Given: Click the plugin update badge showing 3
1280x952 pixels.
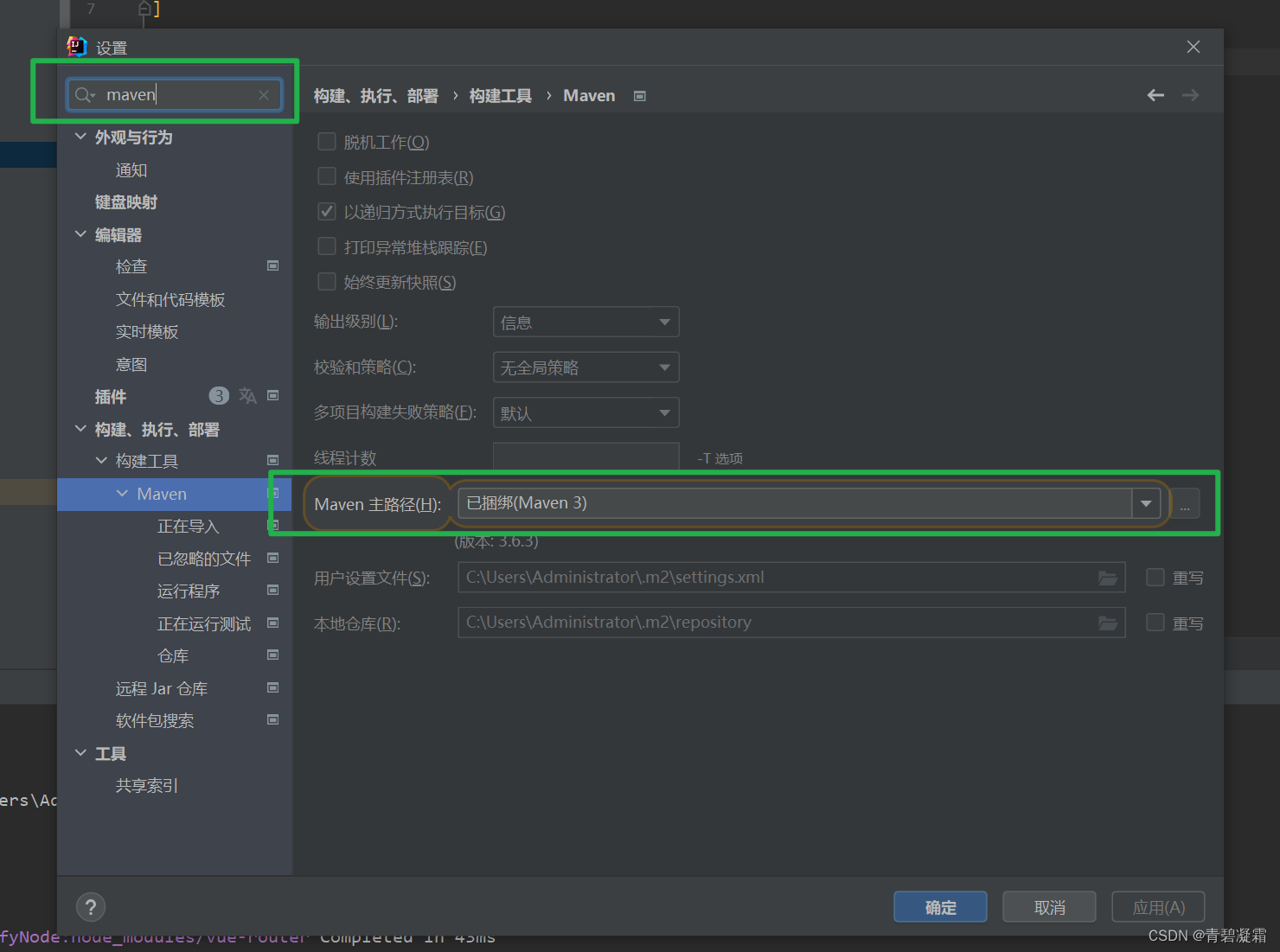Looking at the screenshot, I should pyautogui.click(x=219, y=396).
